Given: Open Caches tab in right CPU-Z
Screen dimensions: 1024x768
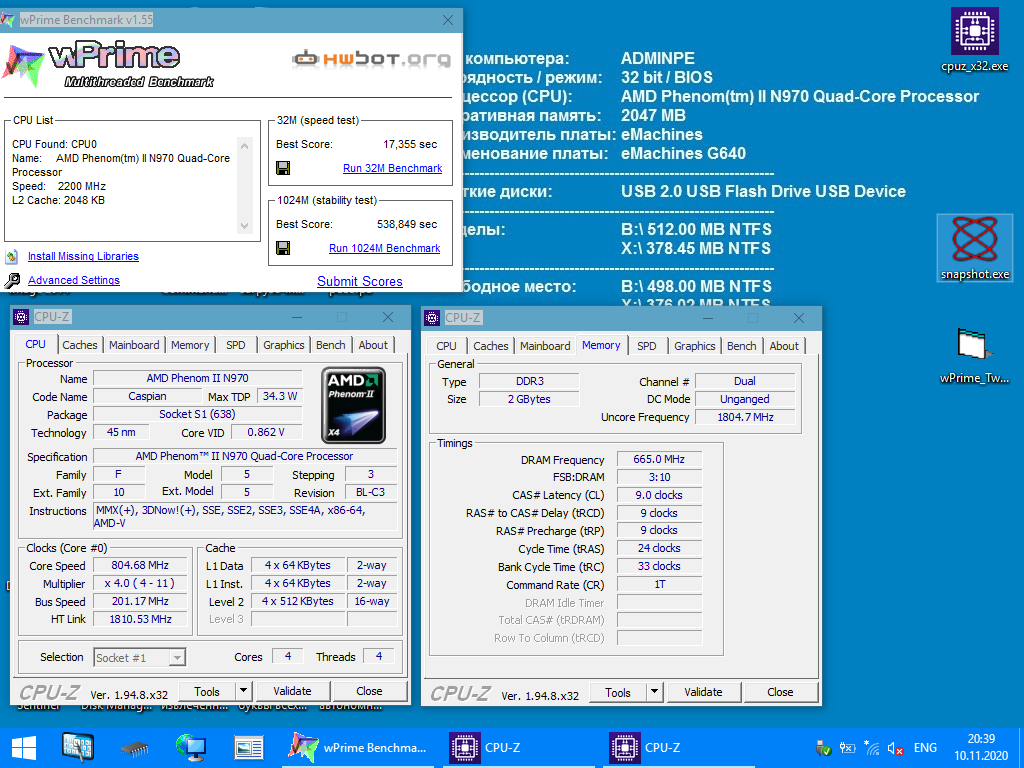Looking at the screenshot, I should click(x=490, y=345).
